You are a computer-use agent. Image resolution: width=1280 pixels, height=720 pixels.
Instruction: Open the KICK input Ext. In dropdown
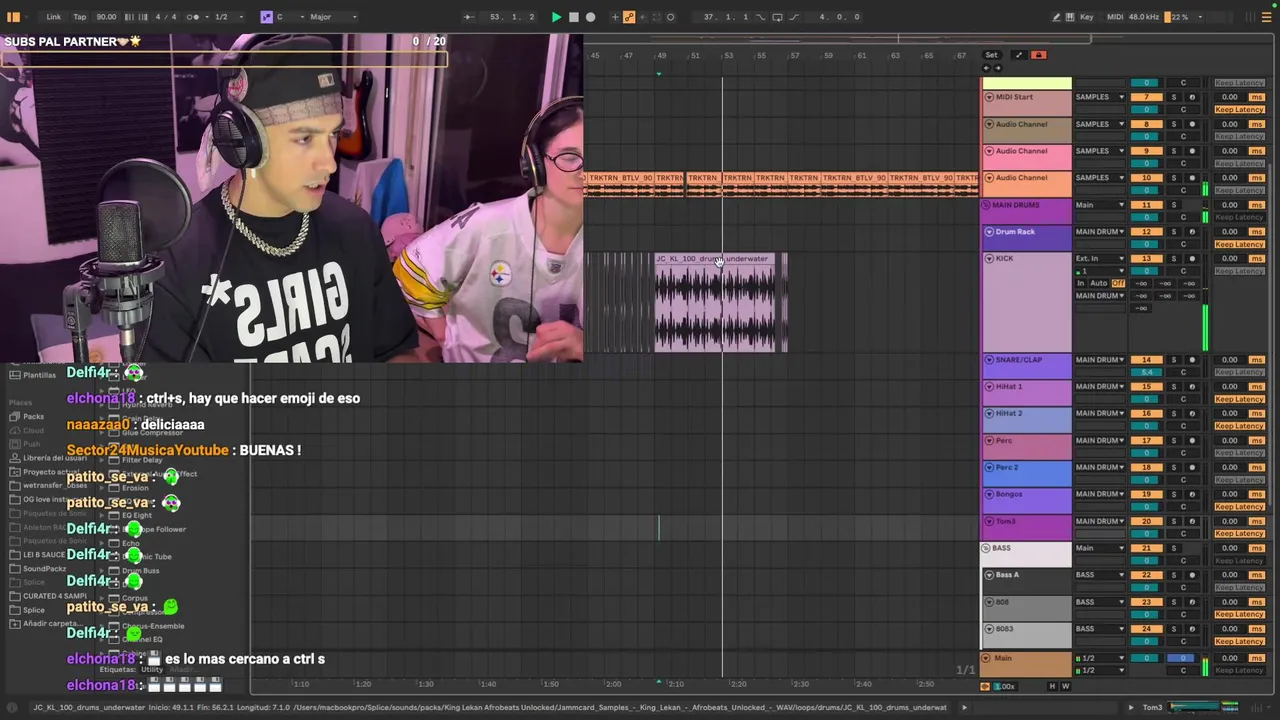[1099, 259]
